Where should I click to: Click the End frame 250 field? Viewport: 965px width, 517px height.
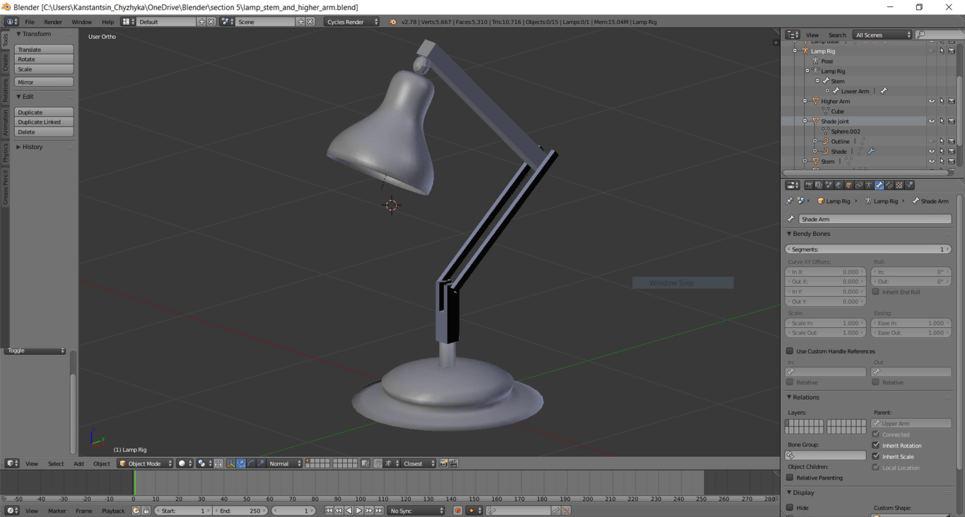tap(240, 510)
